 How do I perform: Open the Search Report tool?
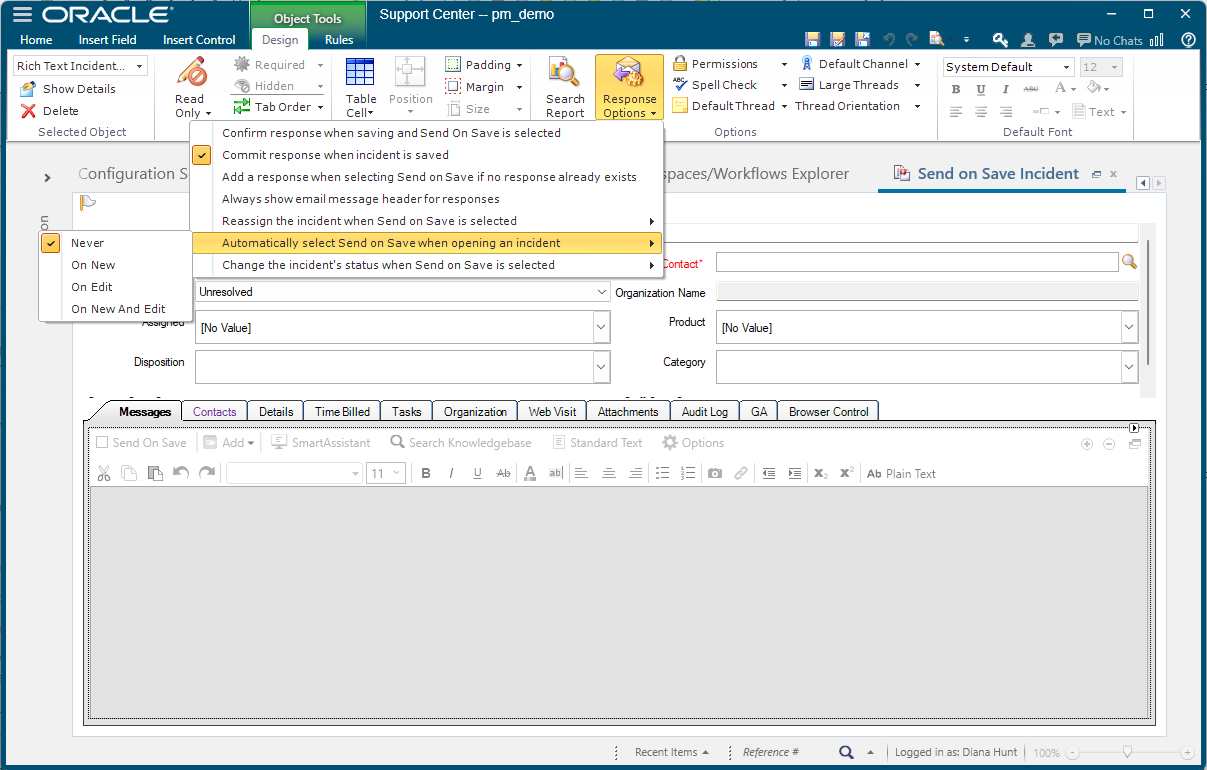(565, 88)
